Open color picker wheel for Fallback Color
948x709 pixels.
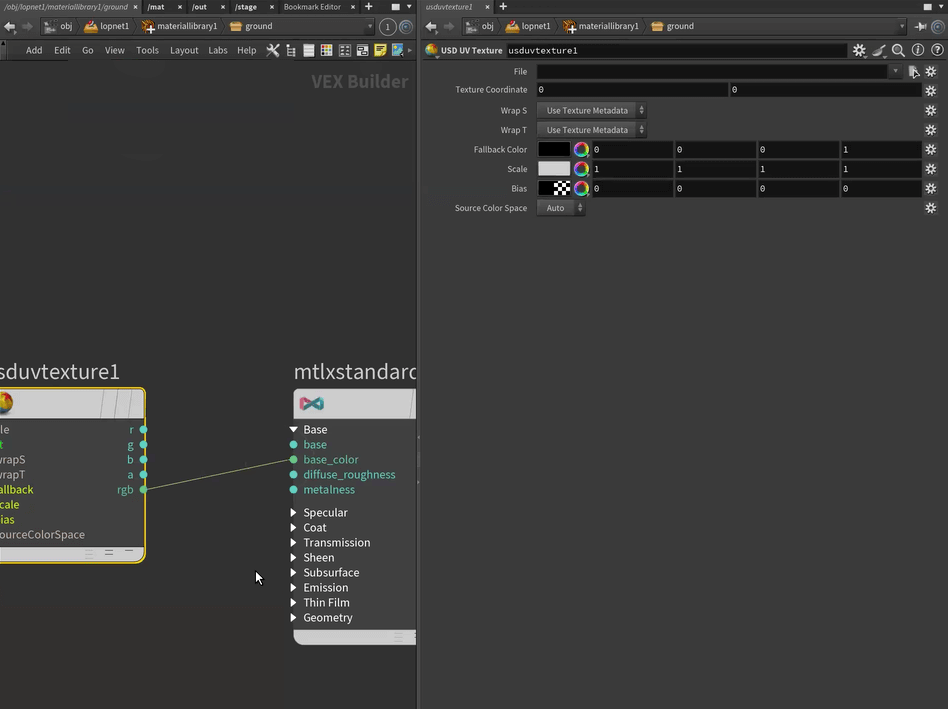[581, 150]
